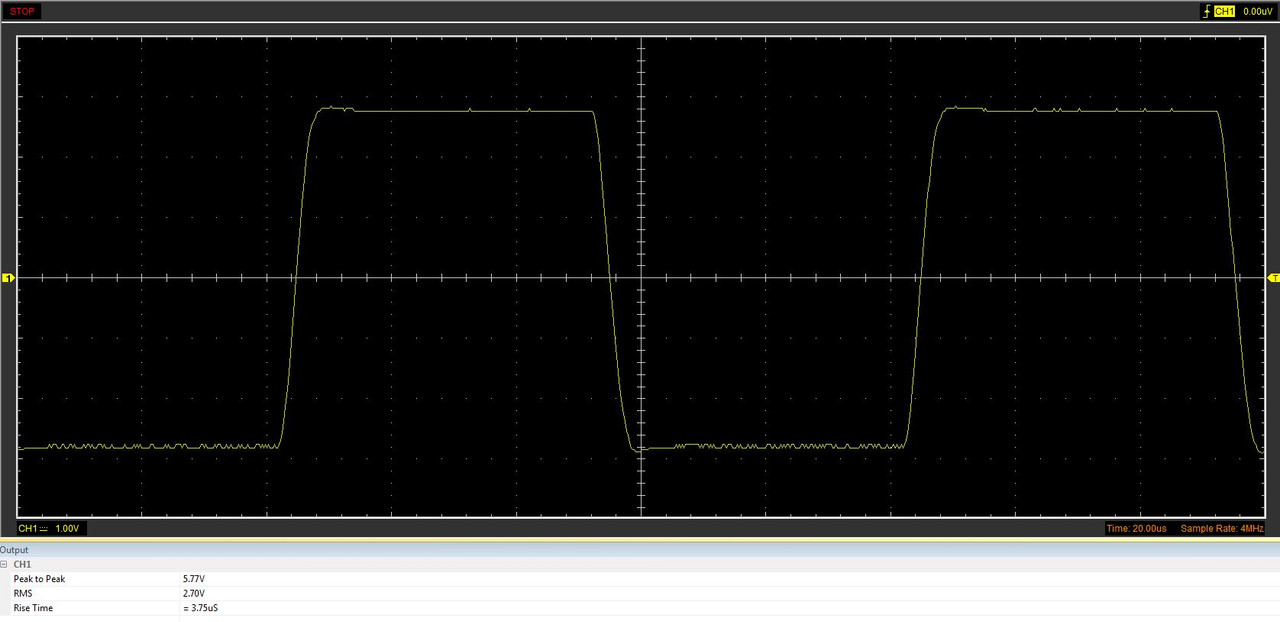The image size is (1280, 622).
Task: Click the CH1 label in Output tree
Action: [x=22, y=564]
